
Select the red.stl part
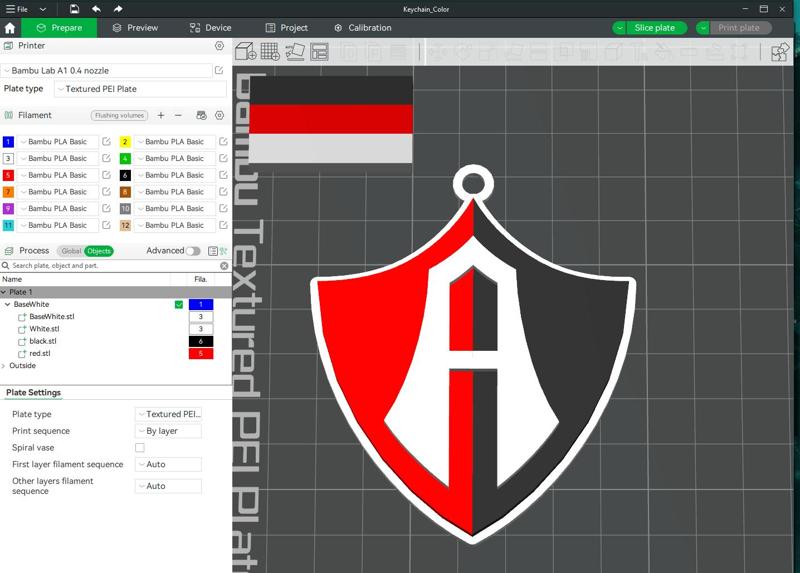[x=40, y=354]
